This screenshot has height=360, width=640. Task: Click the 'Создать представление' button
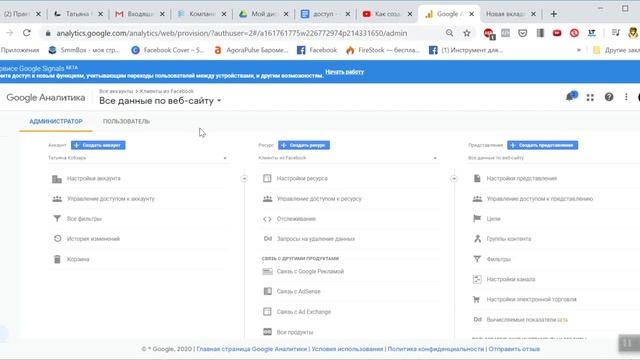[542, 145]
